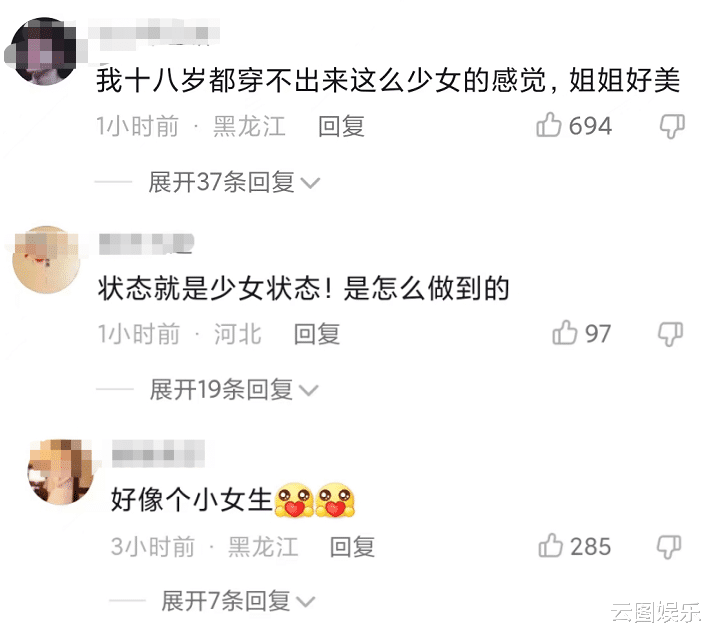The image size is (713, 638).
Task: Reply to the first comment from 黑龙江
Action: point(341,126)
